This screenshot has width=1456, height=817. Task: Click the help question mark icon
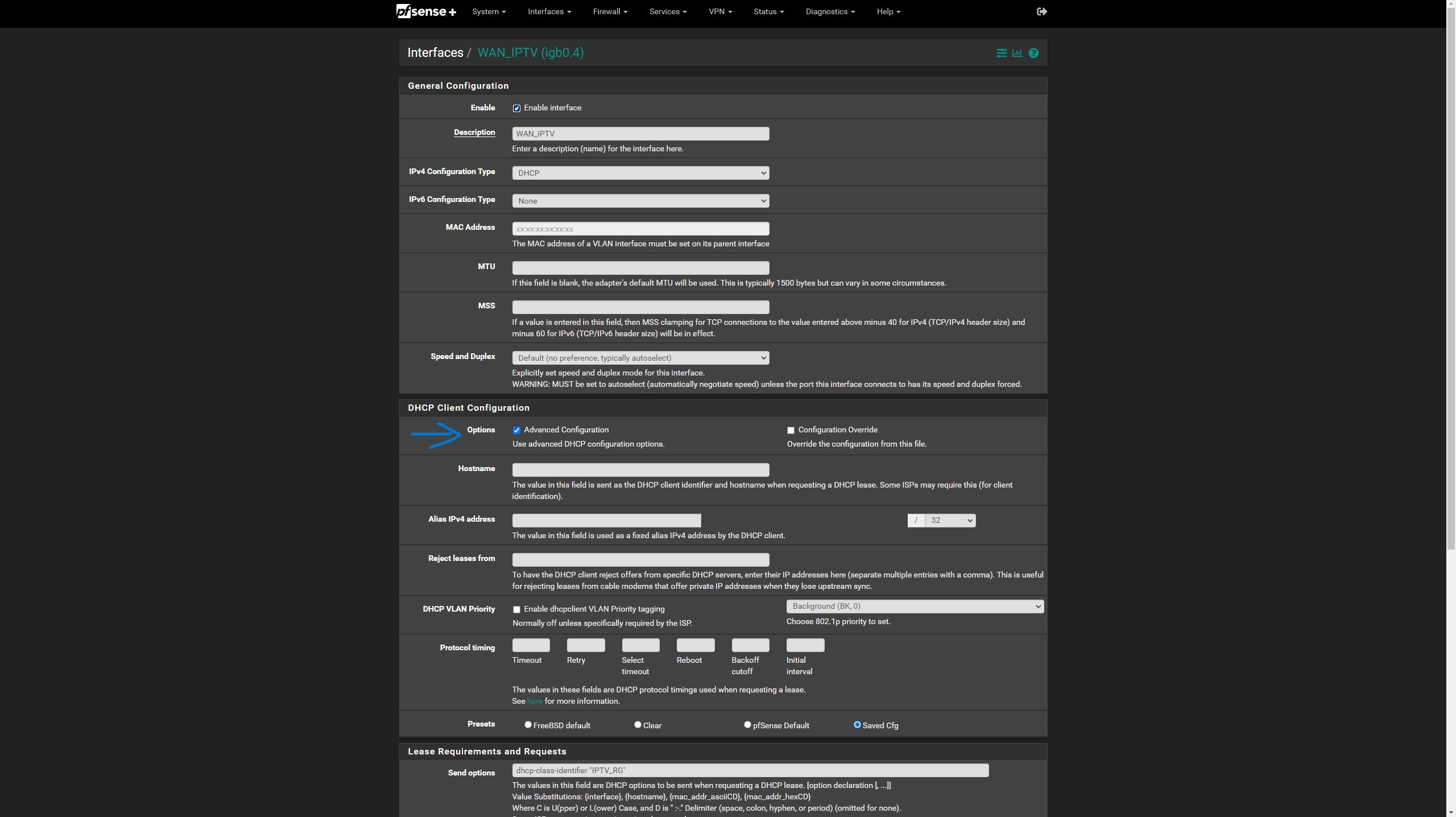[1033, 53]
